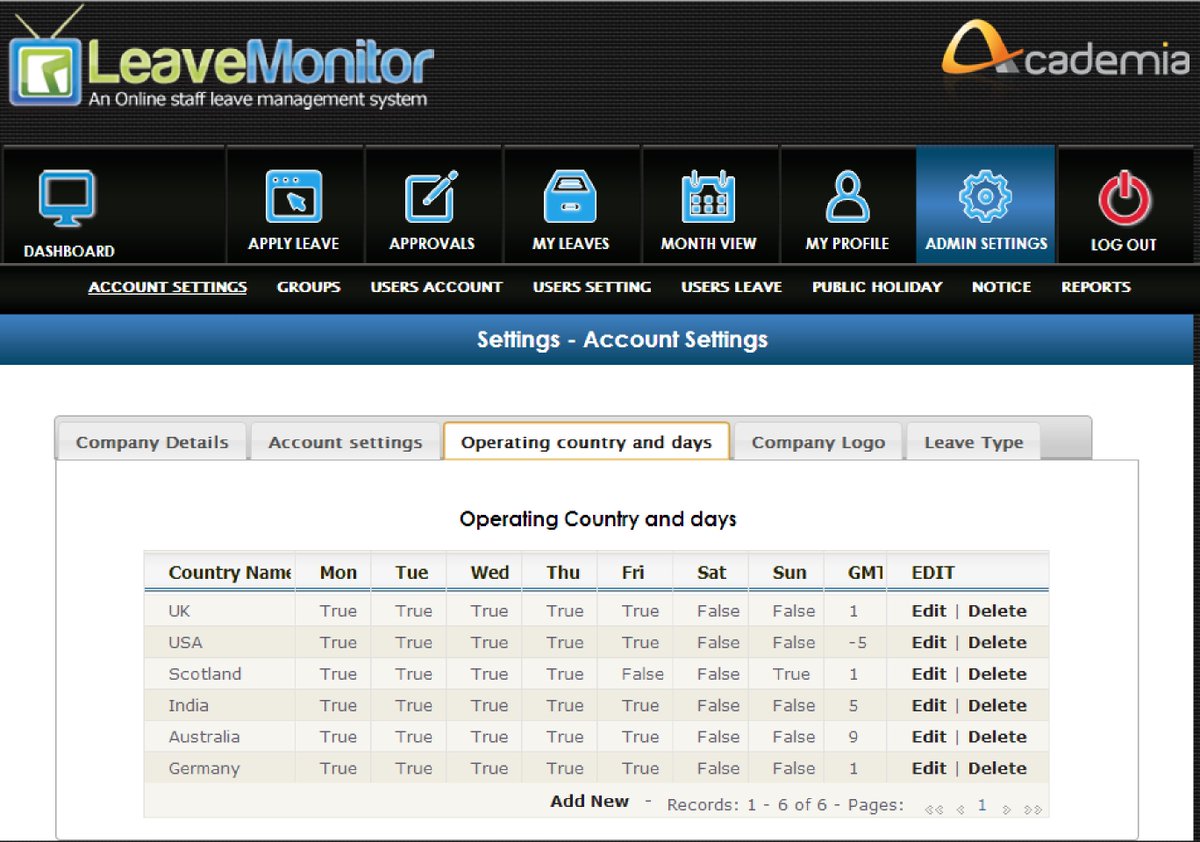
Task: Delete the Germany country row
Action: click(x=997, y=768)
